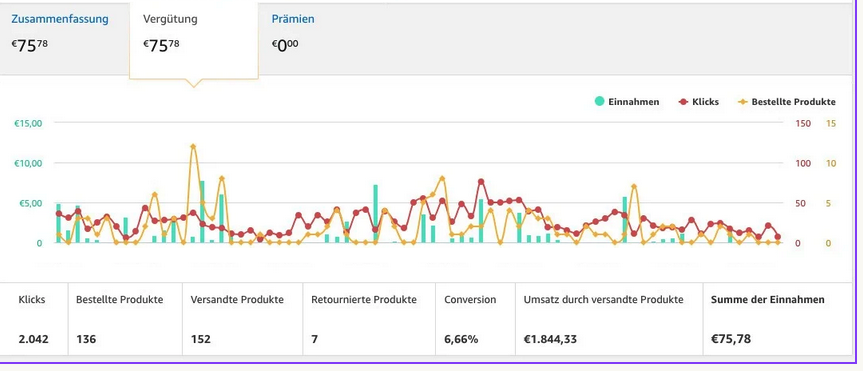Click the Einnahmen legend label
Screen dimensions: 863x371
633,102
